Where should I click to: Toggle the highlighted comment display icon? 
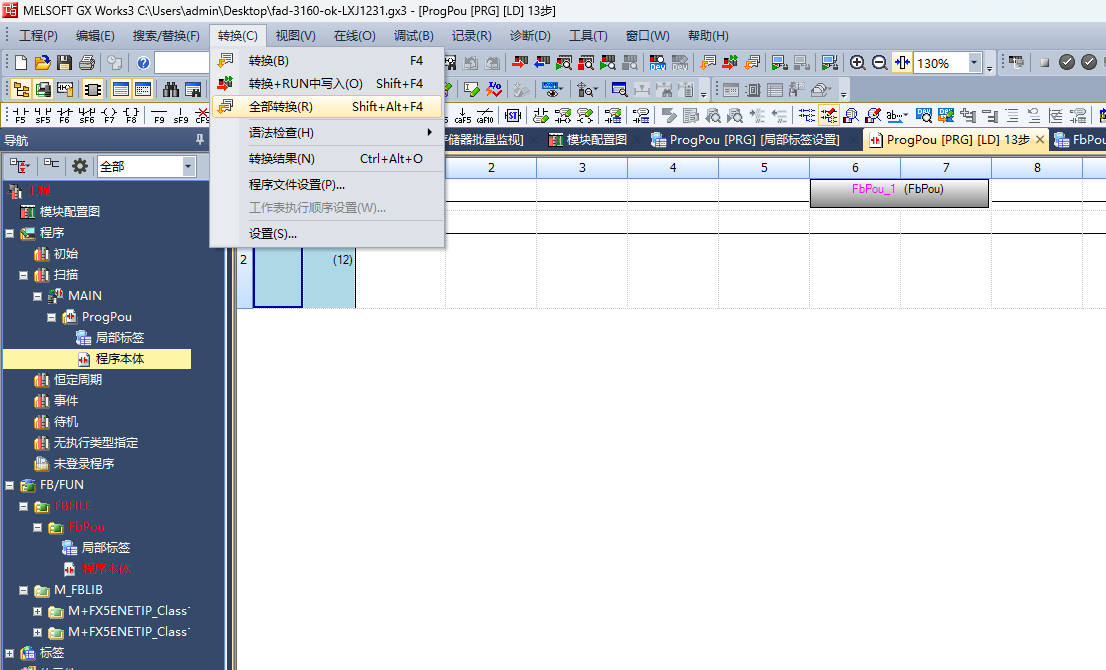[829, 115]
